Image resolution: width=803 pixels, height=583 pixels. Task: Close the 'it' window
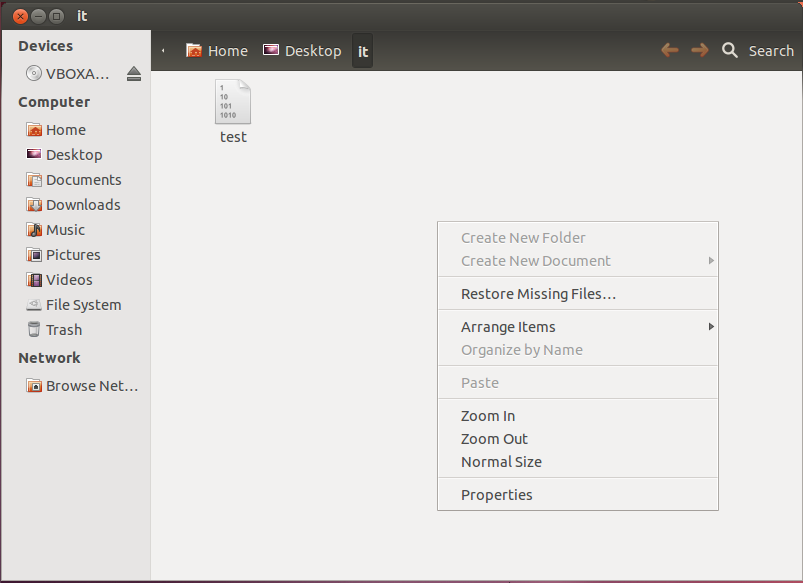pyautogui.click(x=20, y=16)
